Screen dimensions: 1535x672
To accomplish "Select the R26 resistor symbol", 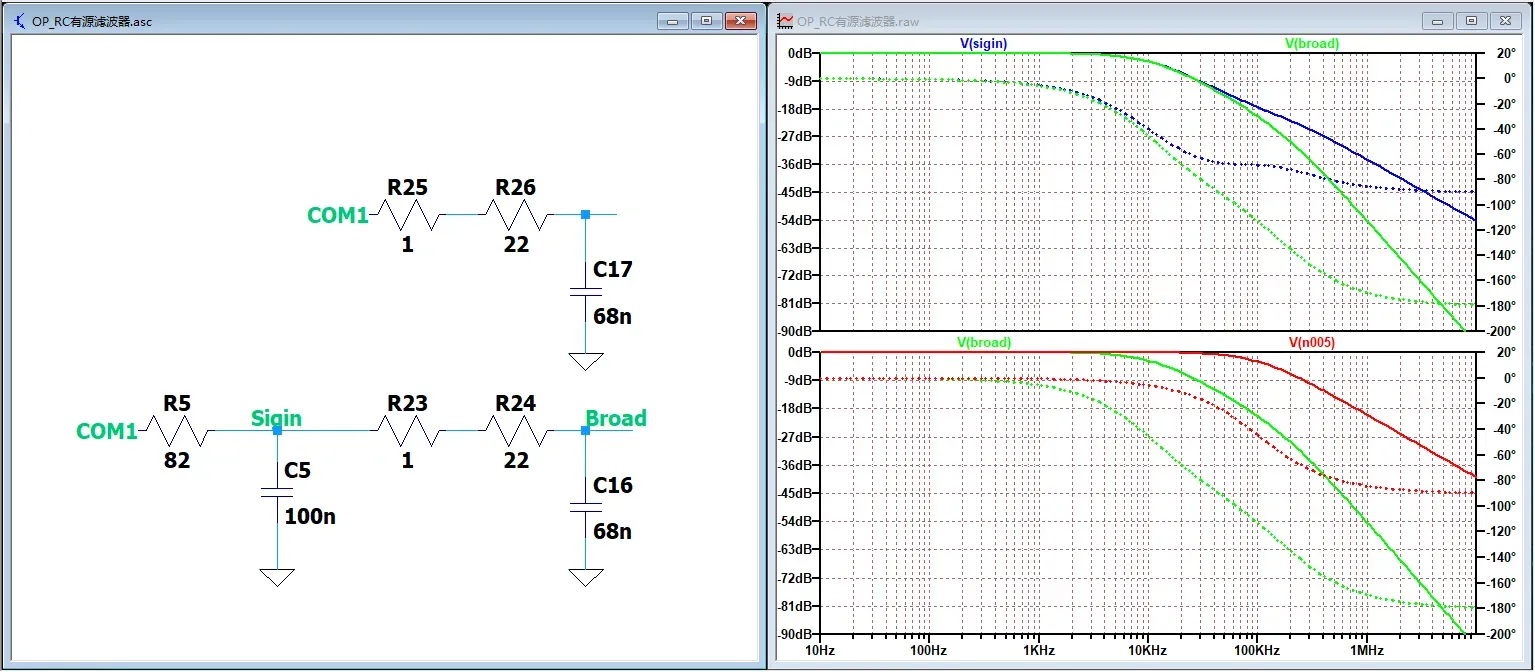I will point(516,214).
